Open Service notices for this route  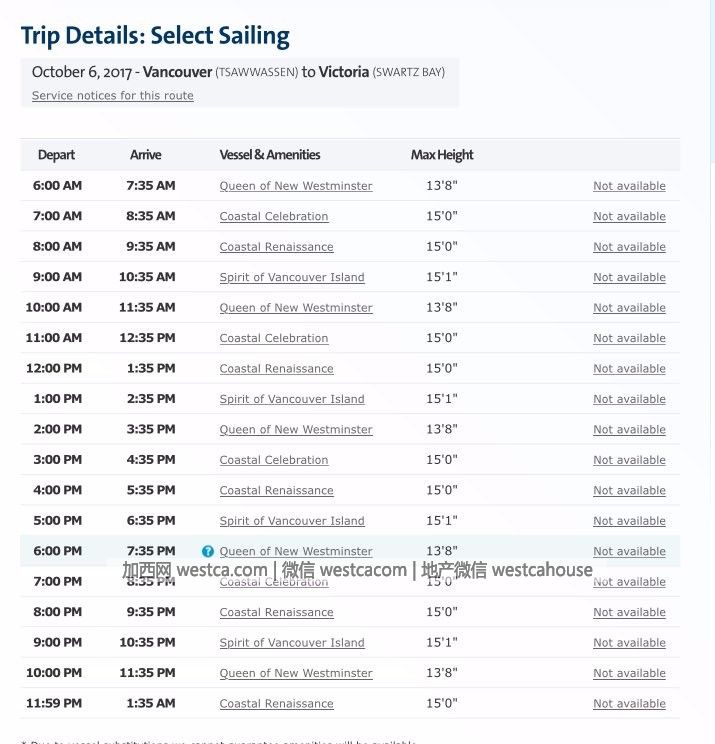click(113, 96)
